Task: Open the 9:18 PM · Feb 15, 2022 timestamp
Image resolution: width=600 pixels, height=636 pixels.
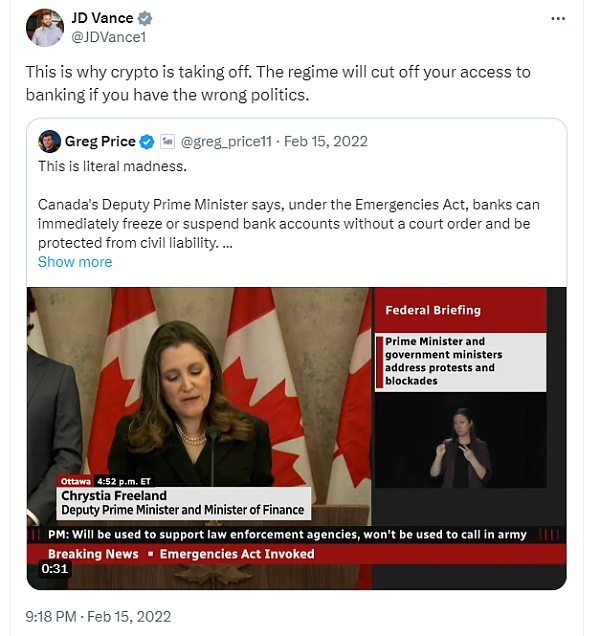Action: 98,616
